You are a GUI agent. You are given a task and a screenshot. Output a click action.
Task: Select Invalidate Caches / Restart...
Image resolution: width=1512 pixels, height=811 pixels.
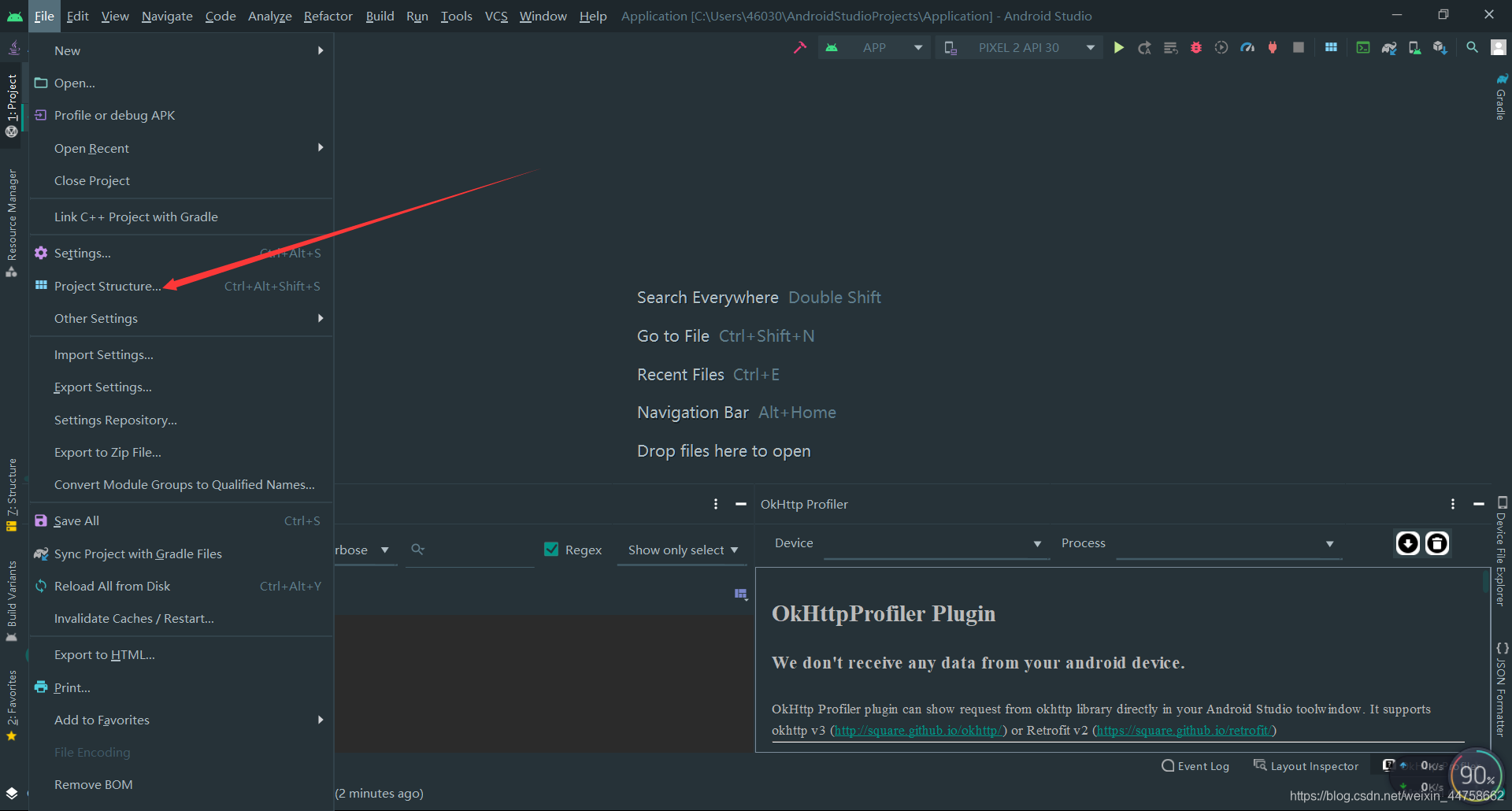click(182, 618)
